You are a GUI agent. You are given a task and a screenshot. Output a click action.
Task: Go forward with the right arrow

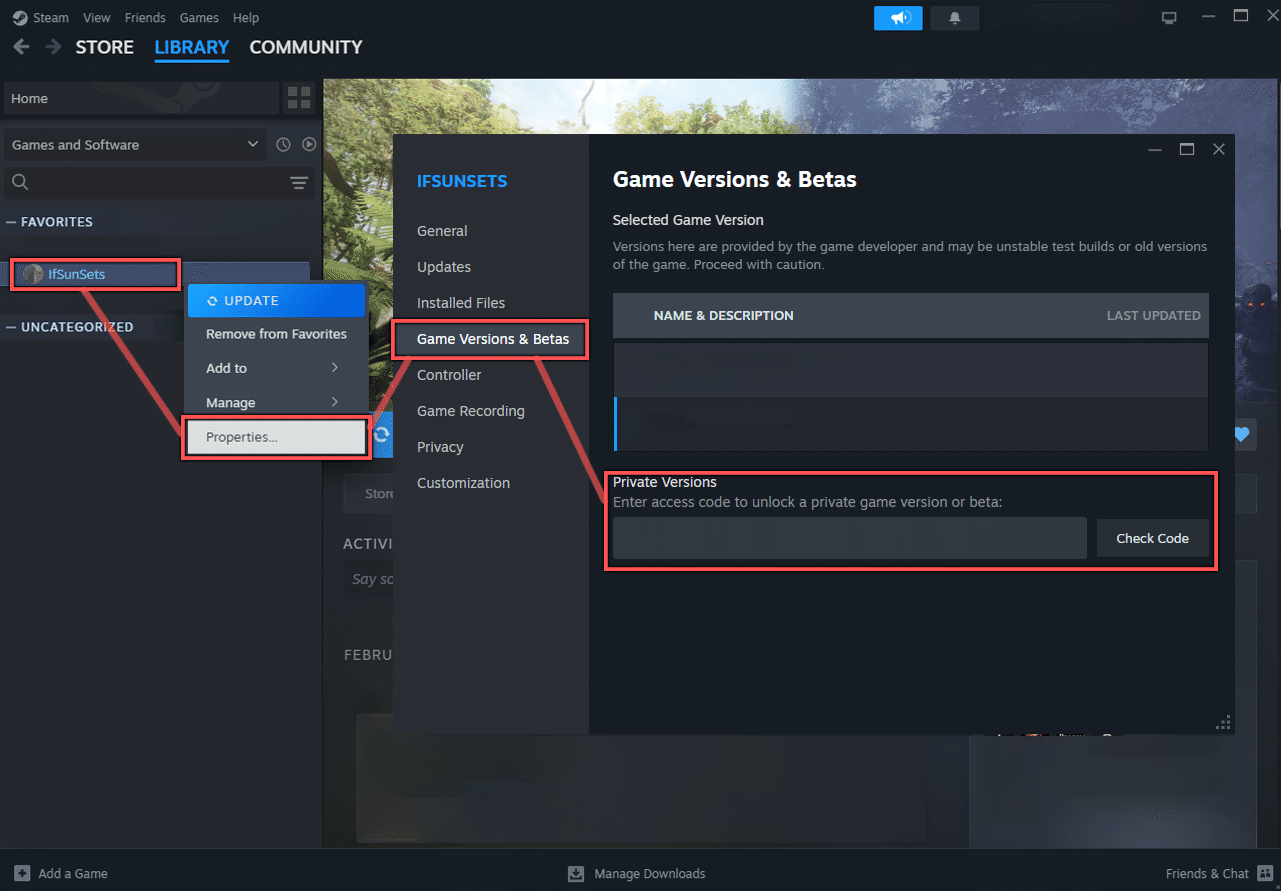point(53,47)
